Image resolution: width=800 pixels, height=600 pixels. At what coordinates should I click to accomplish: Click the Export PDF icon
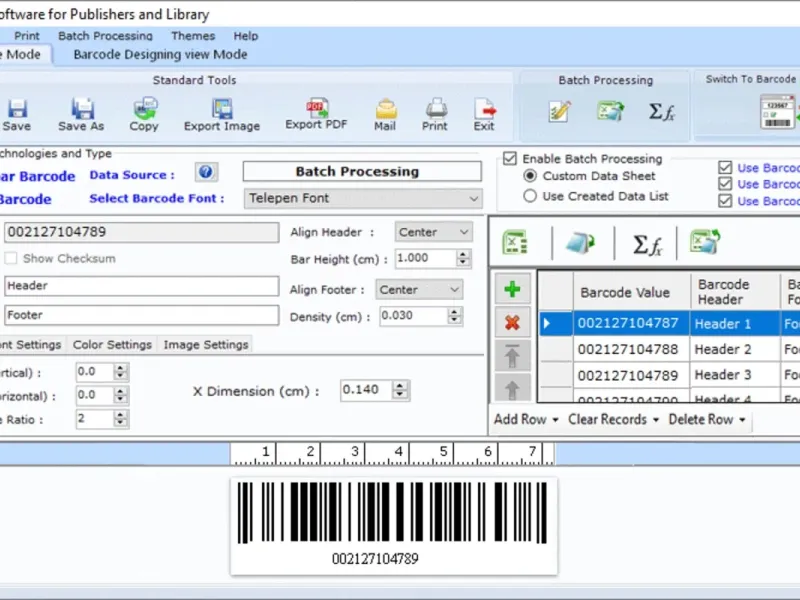click(x=317, y=107)
